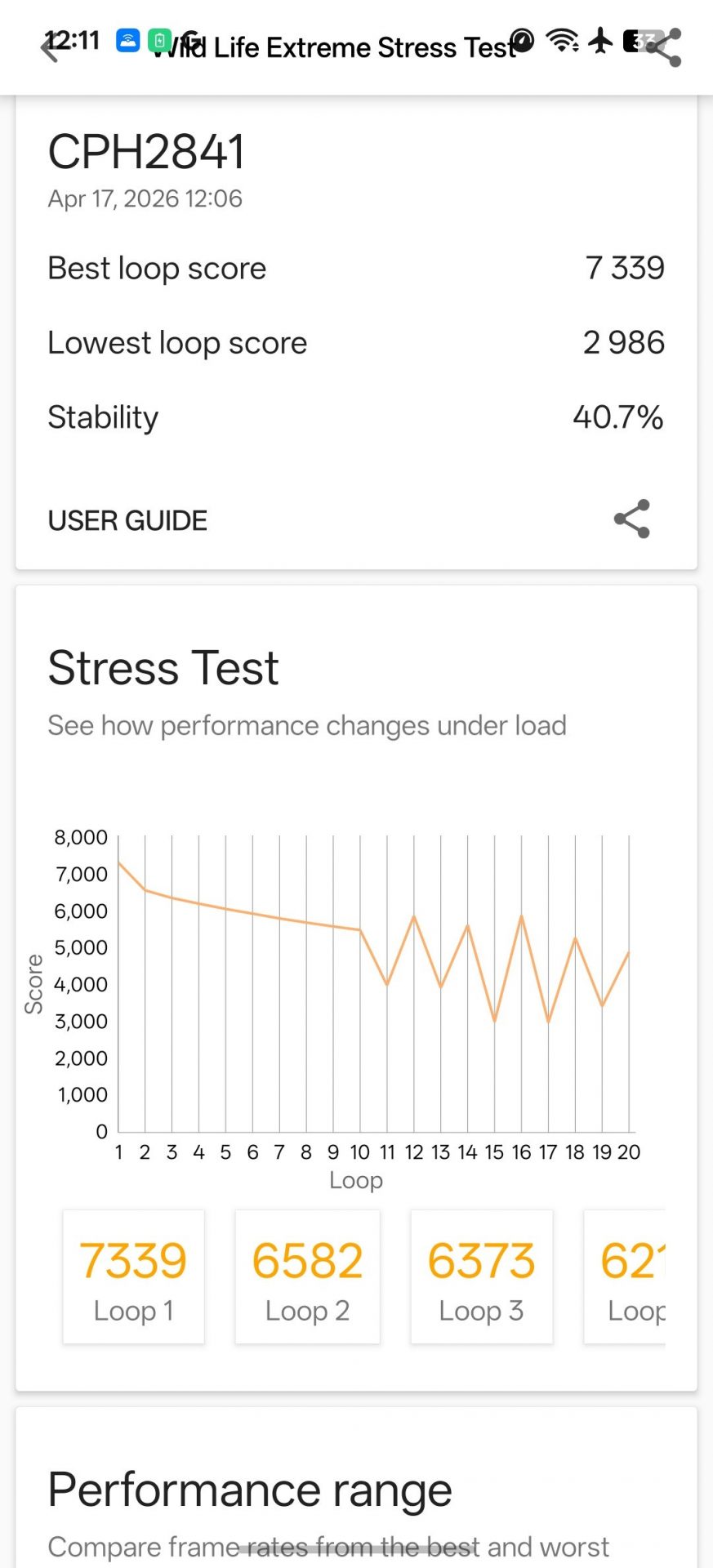Tap the chart line's starting point at loop 1
Screen dimensions: 713x1568
119,862
